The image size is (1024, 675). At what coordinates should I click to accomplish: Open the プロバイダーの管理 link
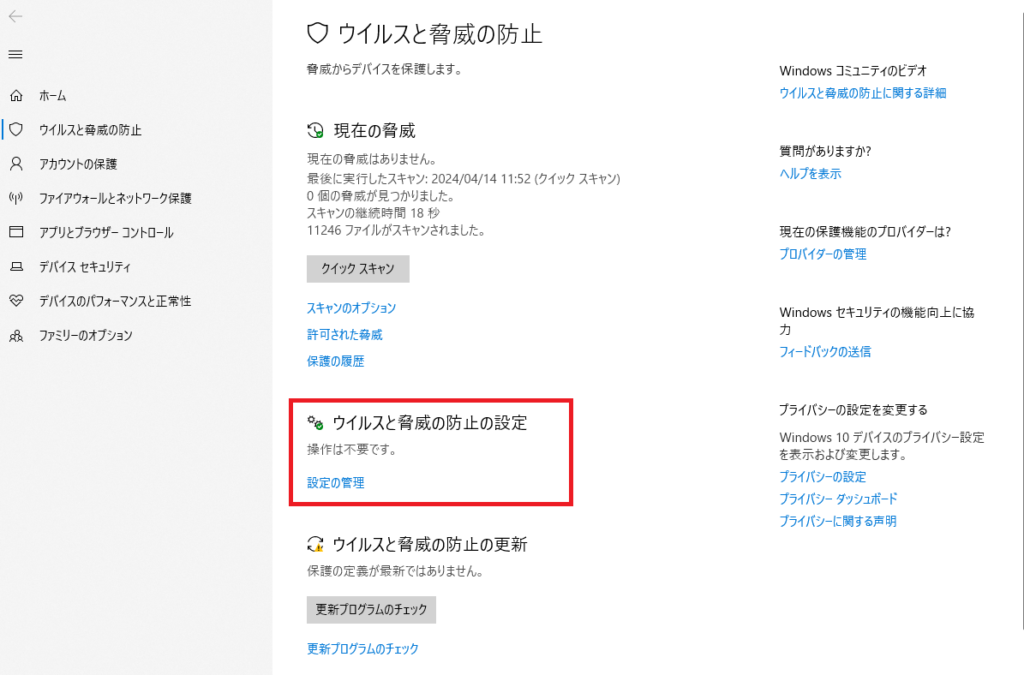tap(822, 254)
